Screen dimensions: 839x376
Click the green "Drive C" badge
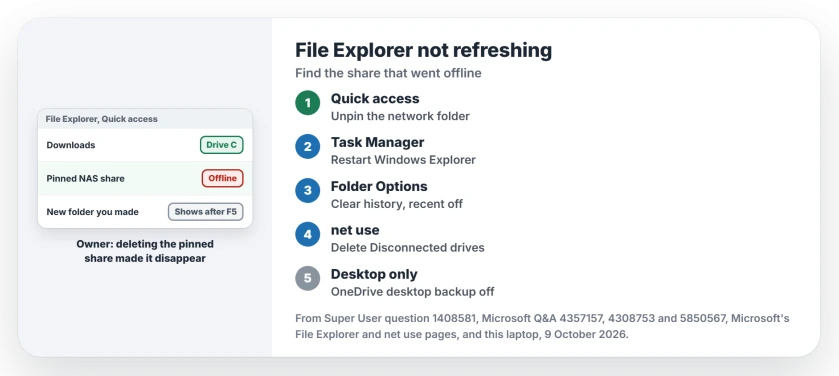coord(222,145)
